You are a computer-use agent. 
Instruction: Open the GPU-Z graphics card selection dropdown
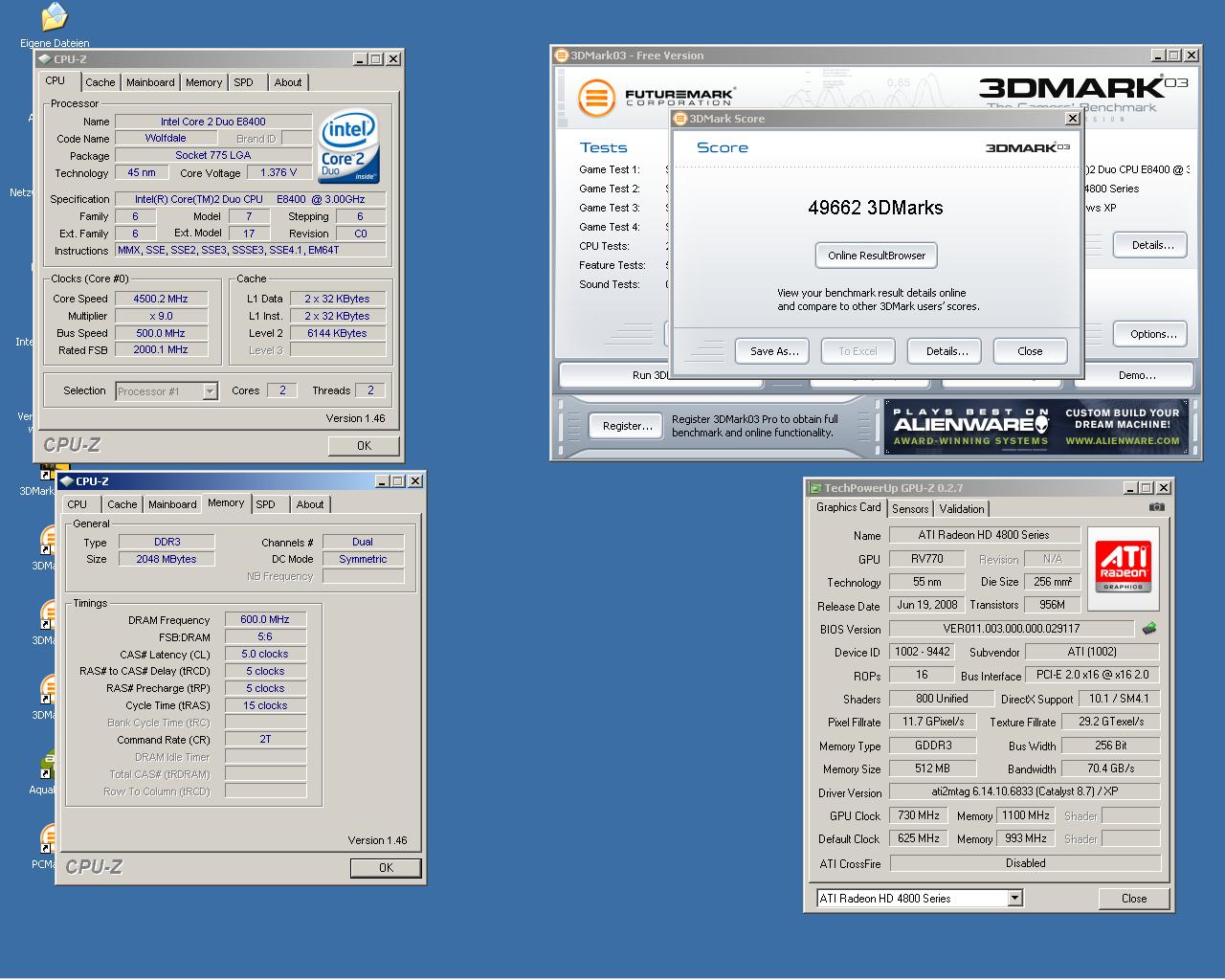[x=1014, y=898]
